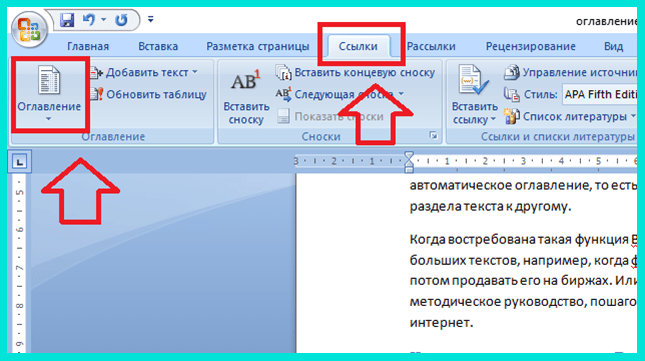Viewport: 645px width, 361px height.
Task: Save the document with floppy icon
Action: [67, 19]
